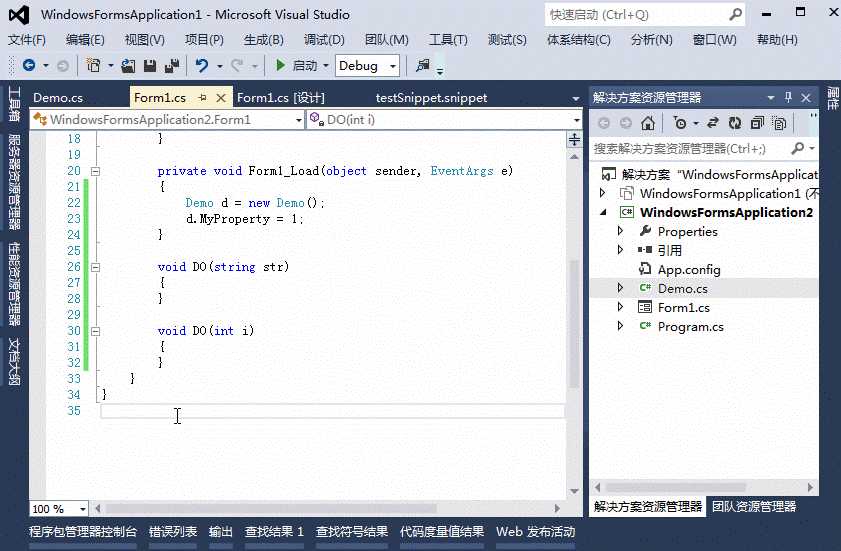Click the Save All toolbar icon
841x551 pixels.
tap(172, 66)
